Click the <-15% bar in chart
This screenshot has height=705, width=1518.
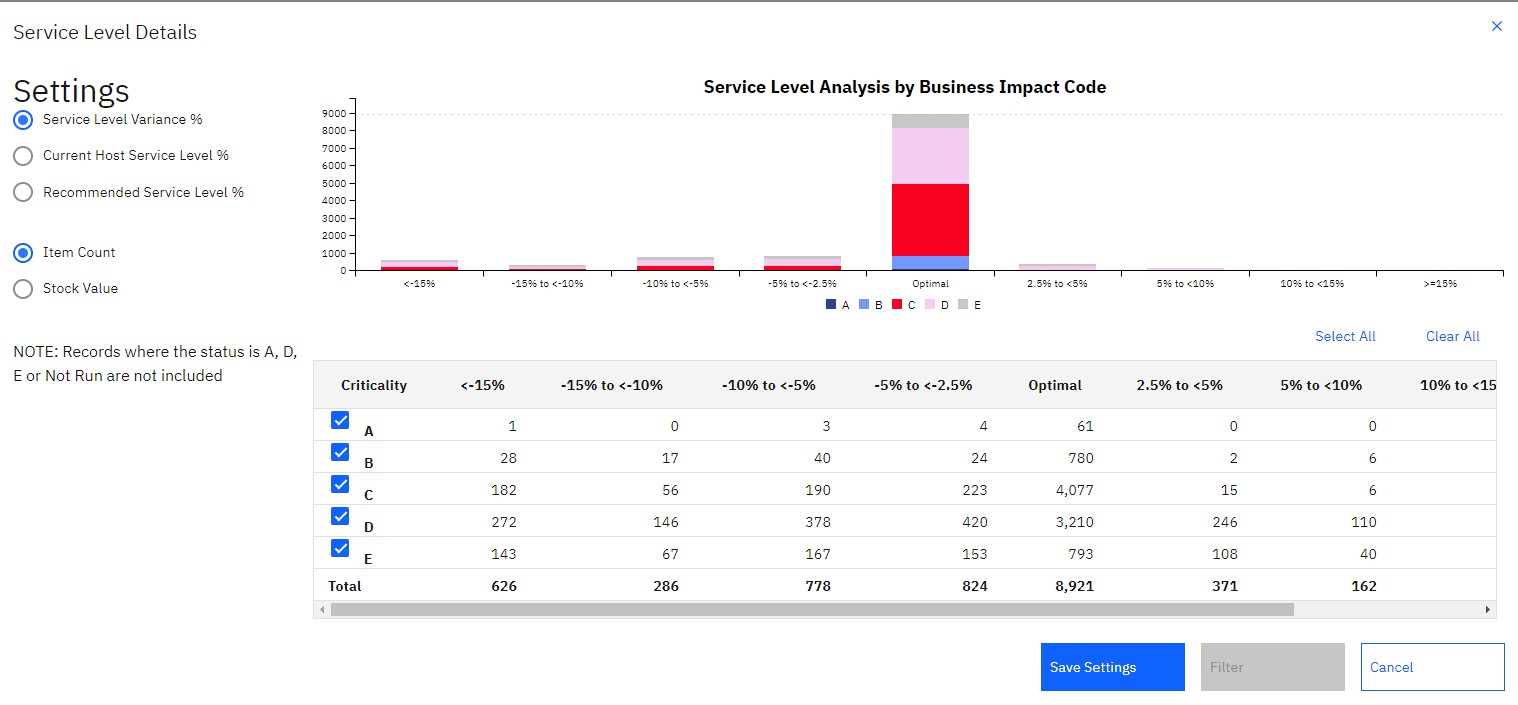click(419, 265)
